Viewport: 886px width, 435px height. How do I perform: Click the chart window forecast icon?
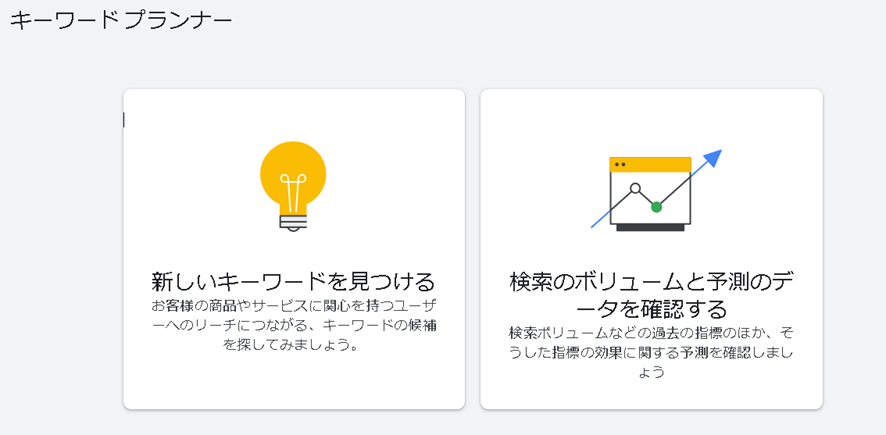pos(657,190)
